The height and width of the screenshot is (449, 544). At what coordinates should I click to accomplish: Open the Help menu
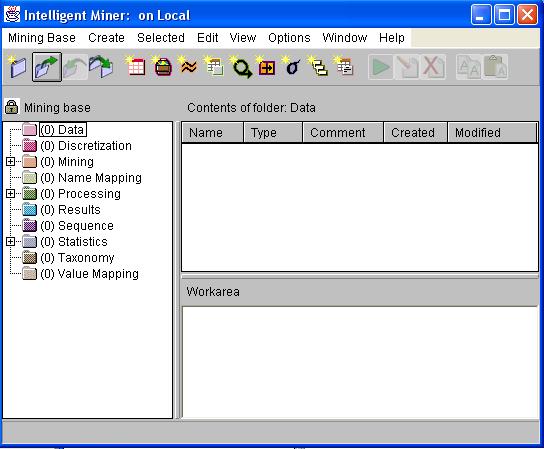[x=392, y=37]
